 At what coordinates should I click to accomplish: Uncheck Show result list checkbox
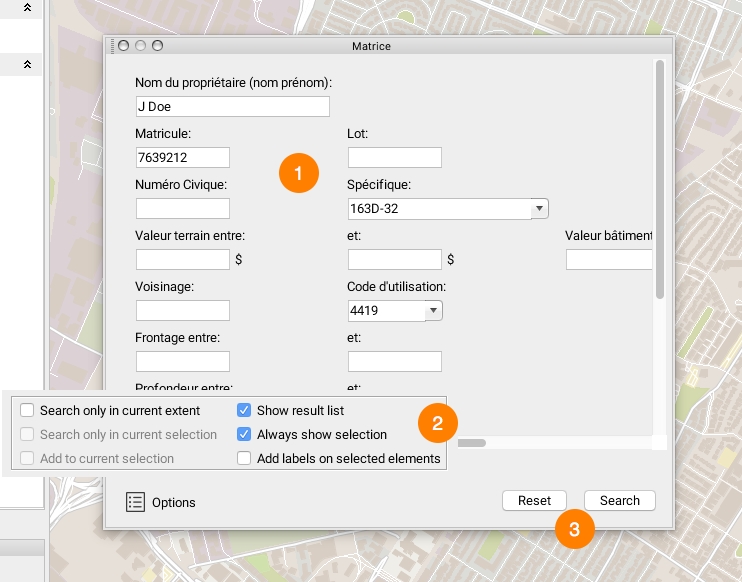coord(244,411)
